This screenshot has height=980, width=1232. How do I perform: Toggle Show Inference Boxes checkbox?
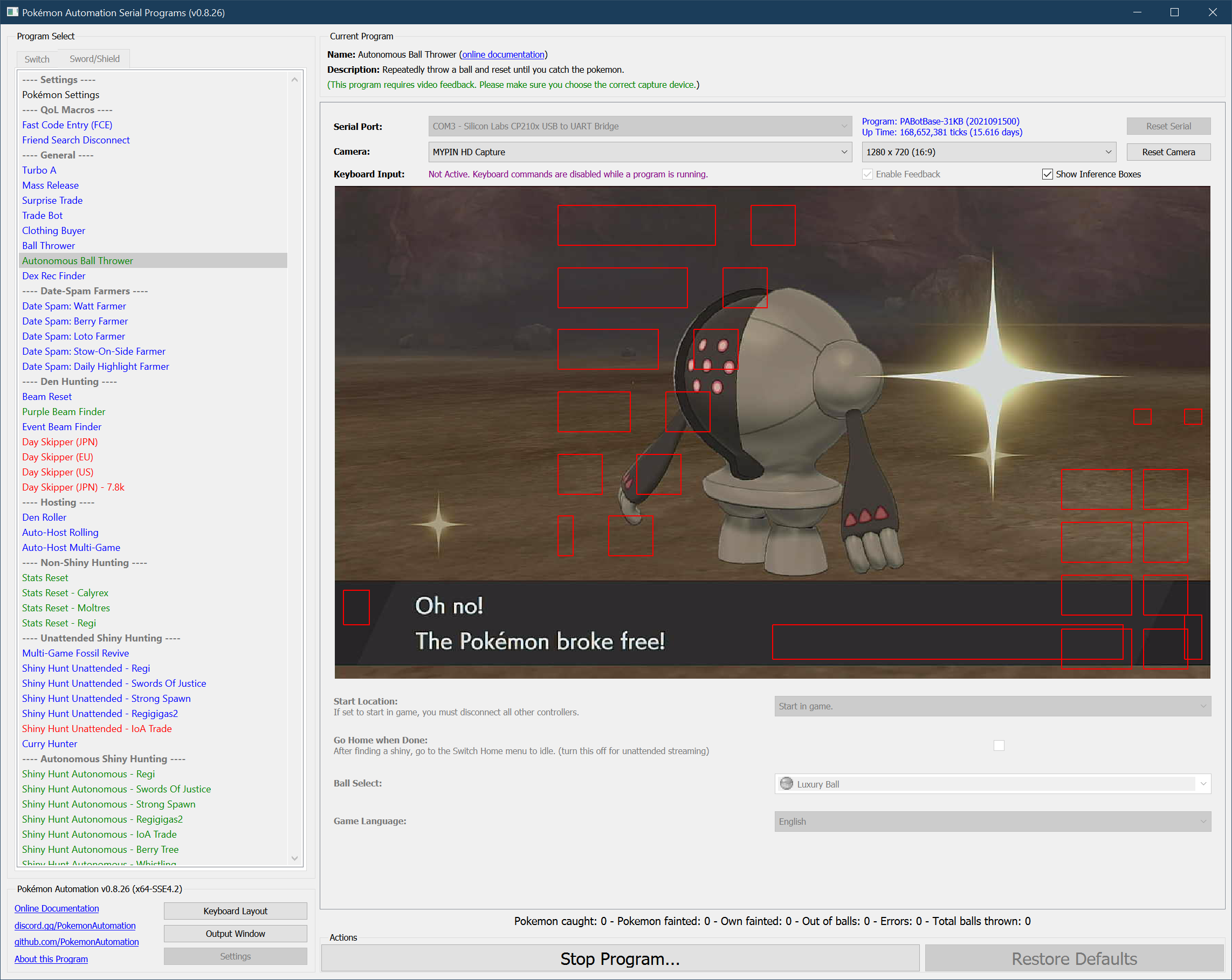pos(1047,174)
